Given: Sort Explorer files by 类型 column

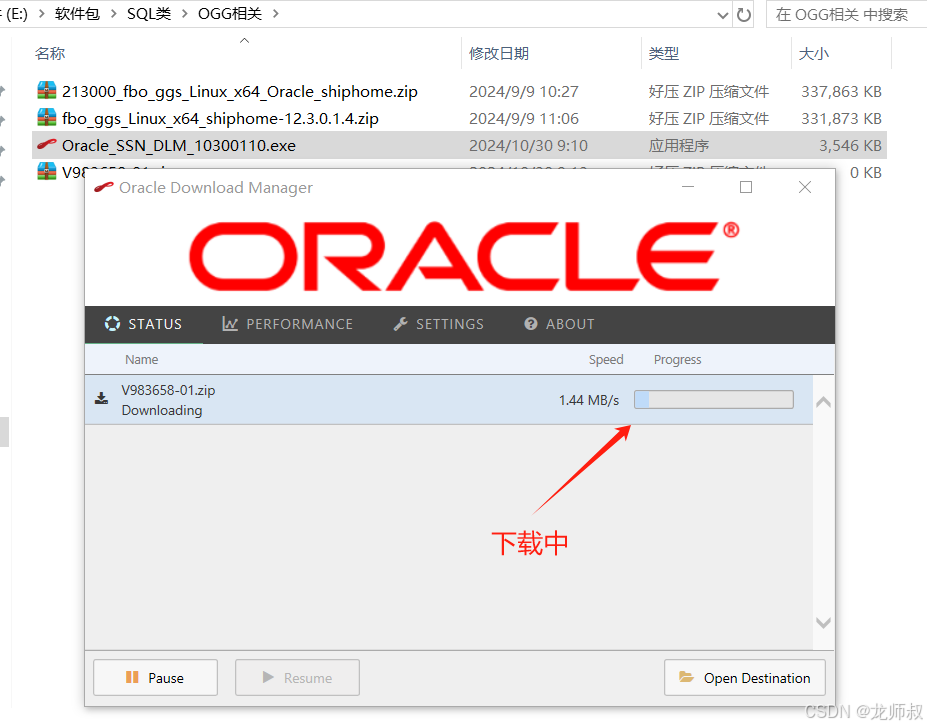Looking at the screenshot, I should coord(663,54).
